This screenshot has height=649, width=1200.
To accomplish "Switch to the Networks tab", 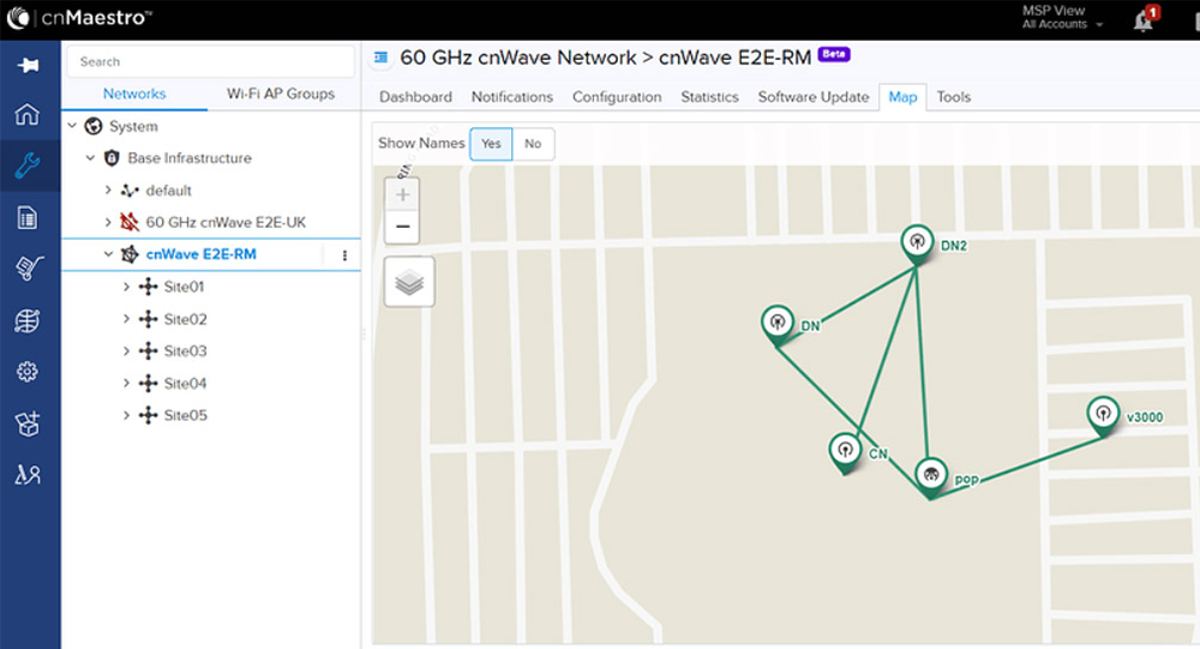I will (135, 94).
